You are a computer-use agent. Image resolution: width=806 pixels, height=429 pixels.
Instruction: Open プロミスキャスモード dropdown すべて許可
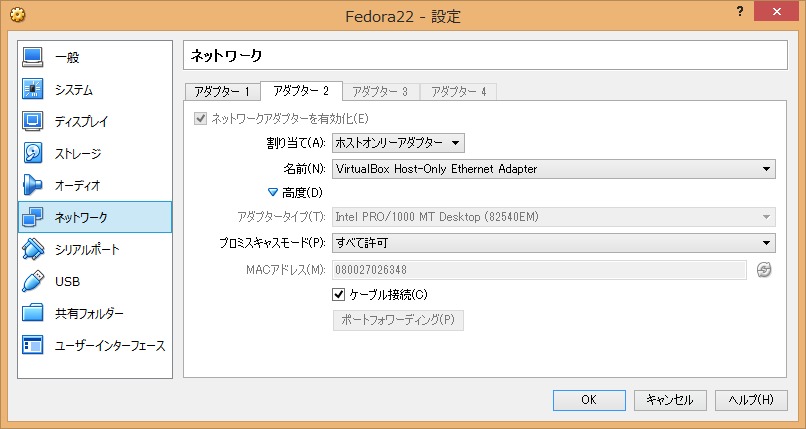click(554, 243)
